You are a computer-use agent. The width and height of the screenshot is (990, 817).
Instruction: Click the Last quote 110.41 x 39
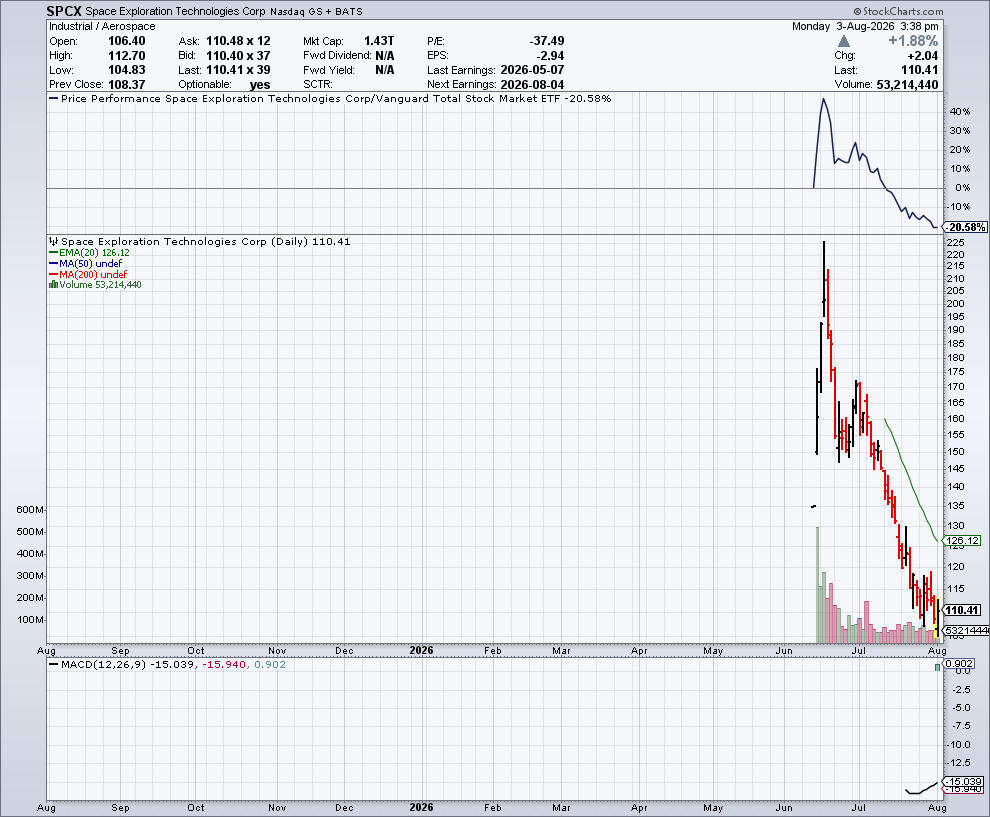click(238, 70)
